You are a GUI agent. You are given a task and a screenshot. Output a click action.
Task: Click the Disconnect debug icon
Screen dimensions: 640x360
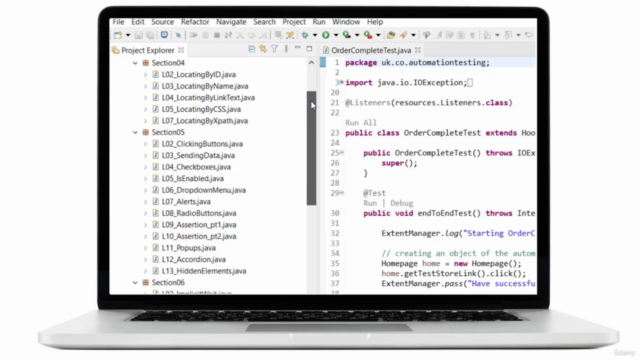229,35
